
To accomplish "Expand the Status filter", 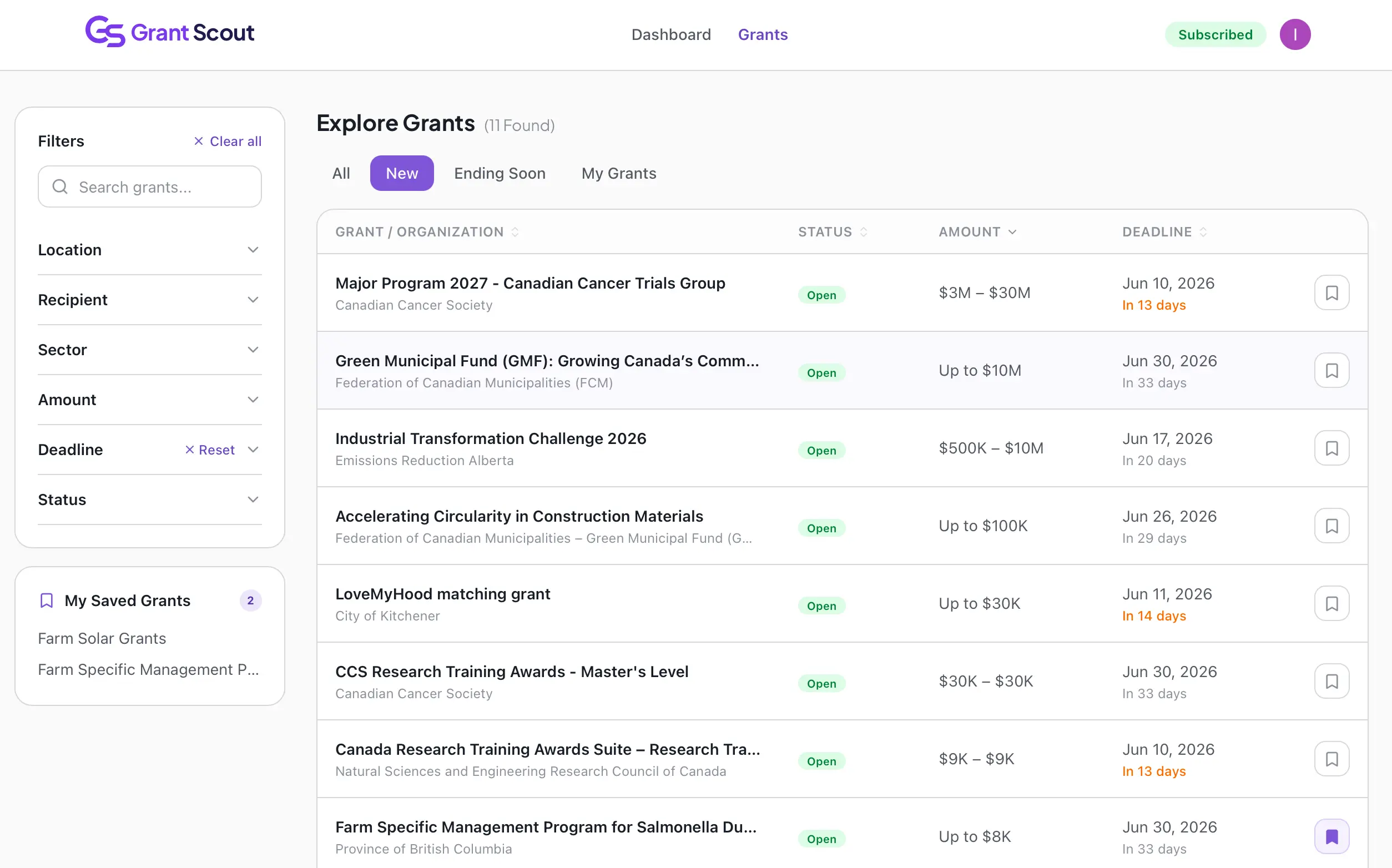I will [150, 499].
